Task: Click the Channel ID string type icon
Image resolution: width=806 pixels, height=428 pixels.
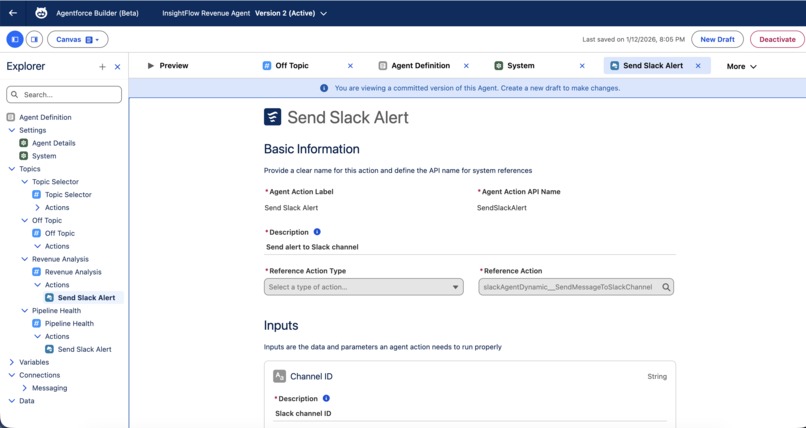Action: [x=280, y=377]
